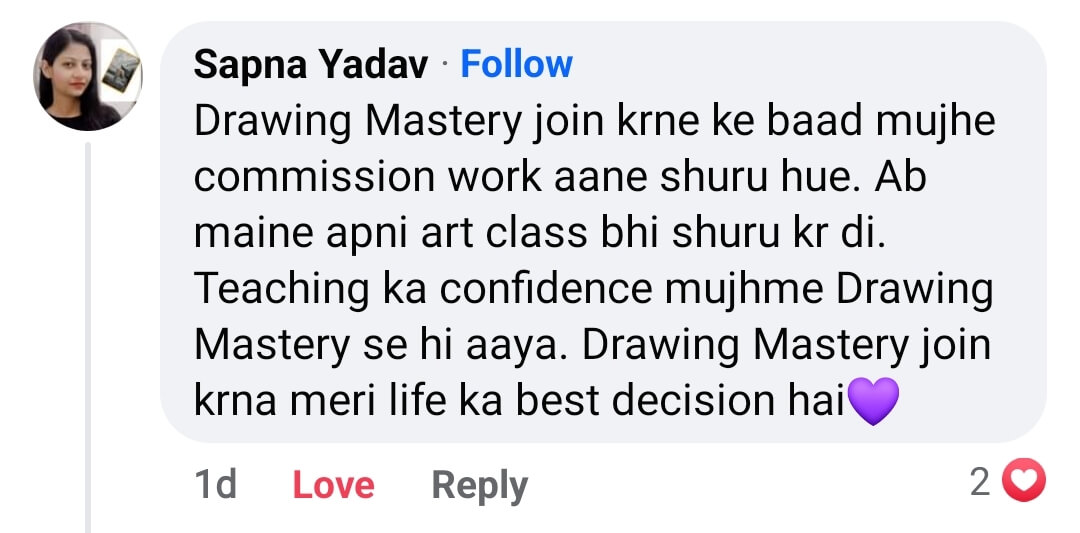The height and width of the screenshot is (533, 1080).
Task: Click the Sapna Yadav commenter name
Action: (311, 65)
